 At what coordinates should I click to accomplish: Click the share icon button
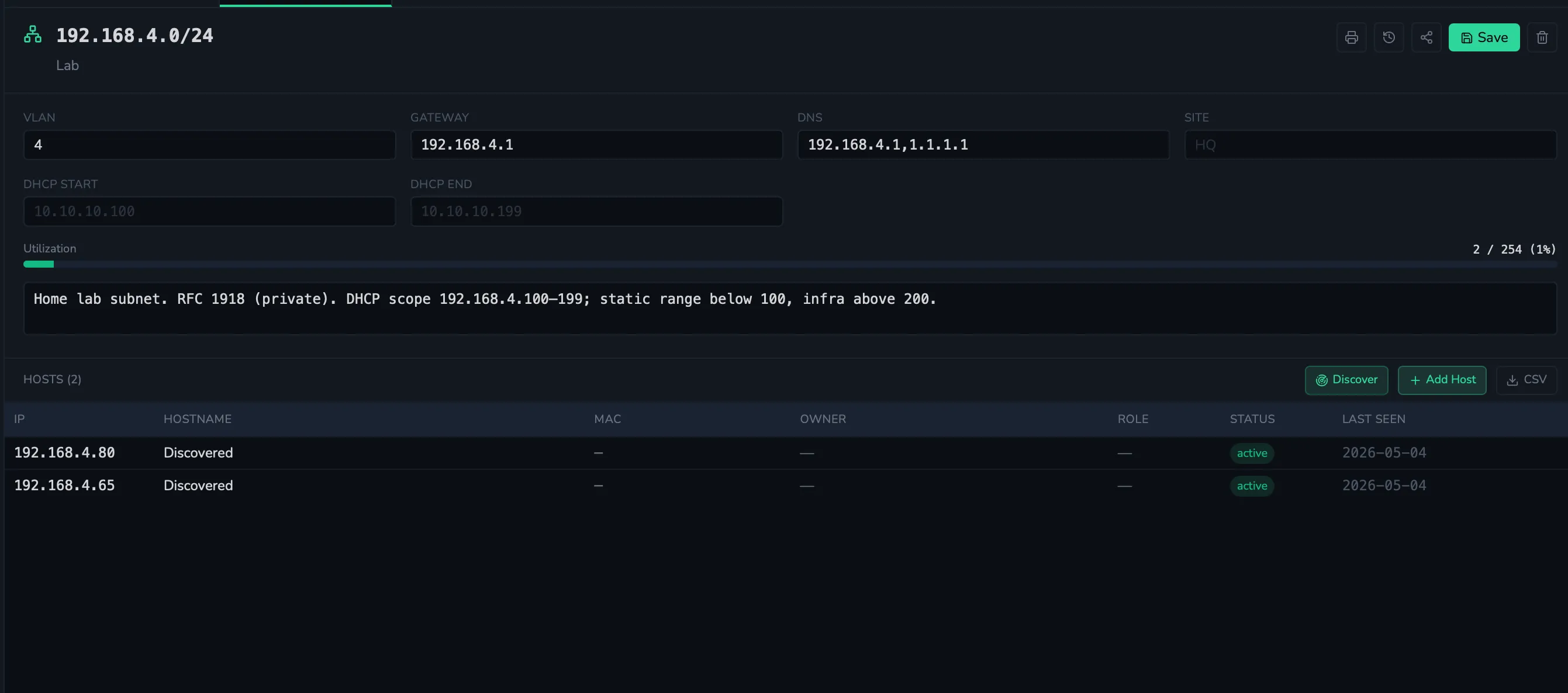point(1426,38)
